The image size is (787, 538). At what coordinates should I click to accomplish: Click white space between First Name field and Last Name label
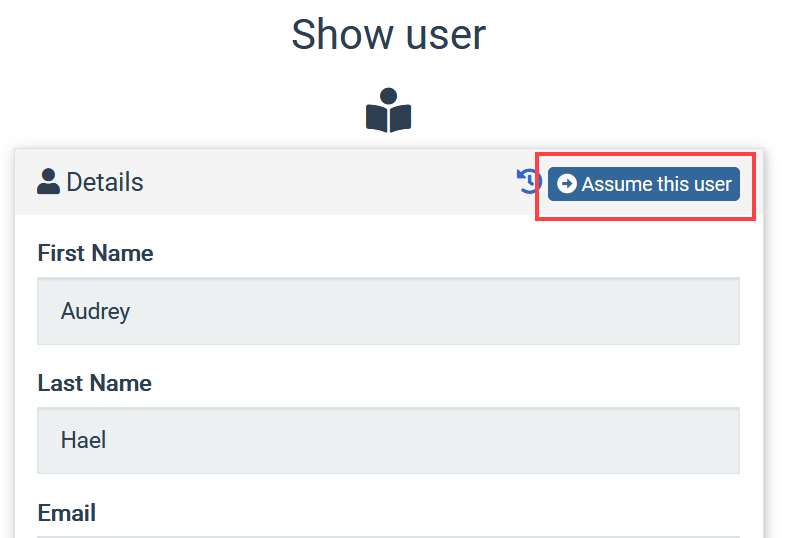(x=388, y=358)
